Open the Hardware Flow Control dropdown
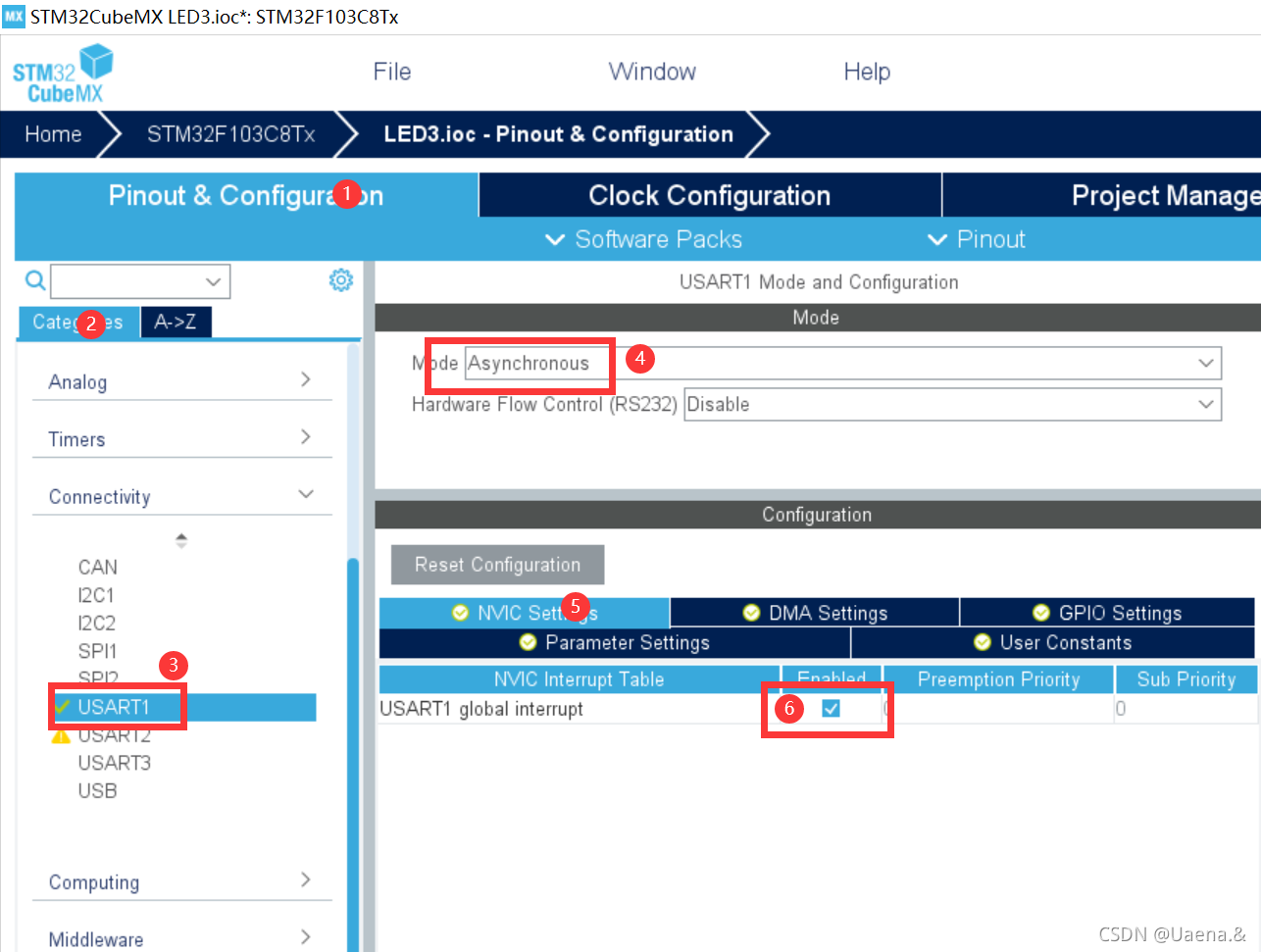The image size is (1261, 952). click(952, 404)
